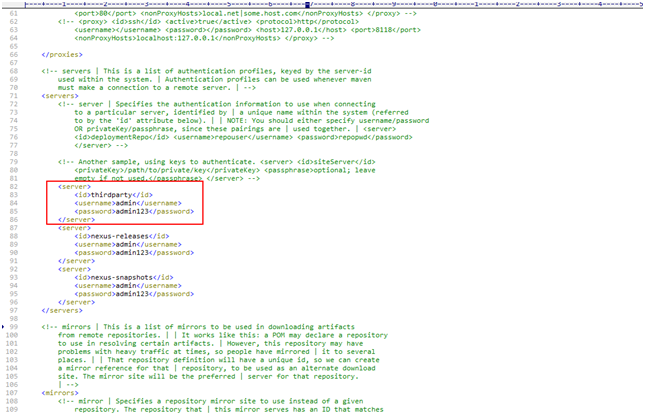Click the nexus-snapshots id on line 93
645x416 pixels.
pos(122,277)
